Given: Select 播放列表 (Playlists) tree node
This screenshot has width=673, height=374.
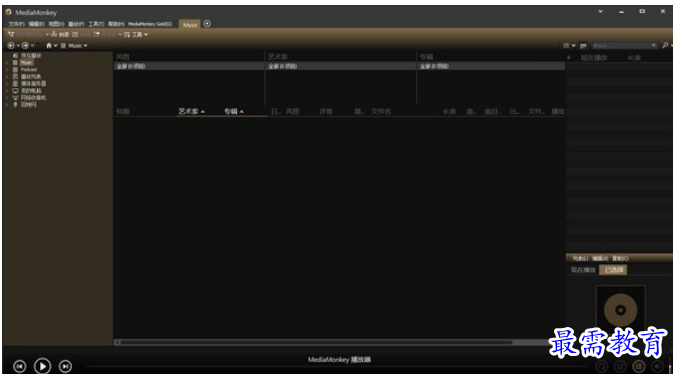Looking at the screenshot, I should [31, 76].
